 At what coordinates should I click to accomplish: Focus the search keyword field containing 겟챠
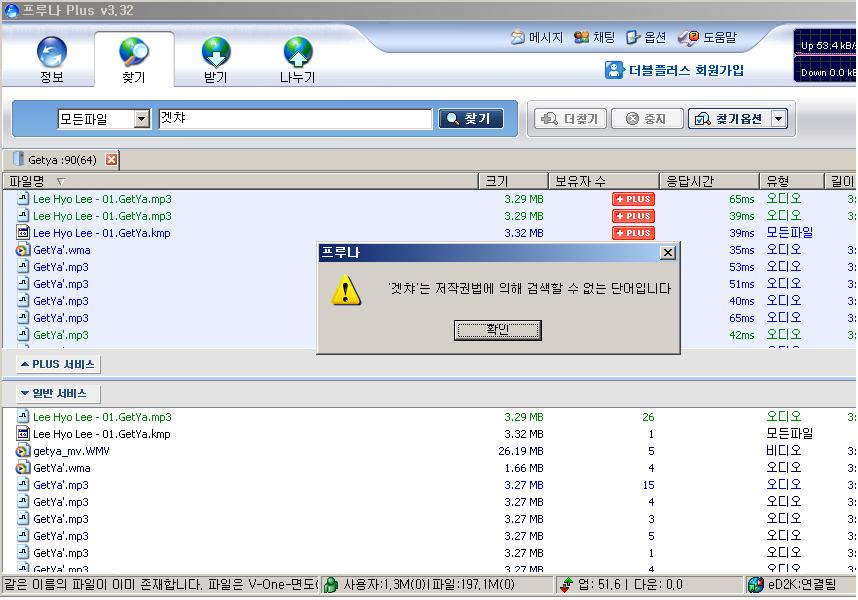pos(295,119)
